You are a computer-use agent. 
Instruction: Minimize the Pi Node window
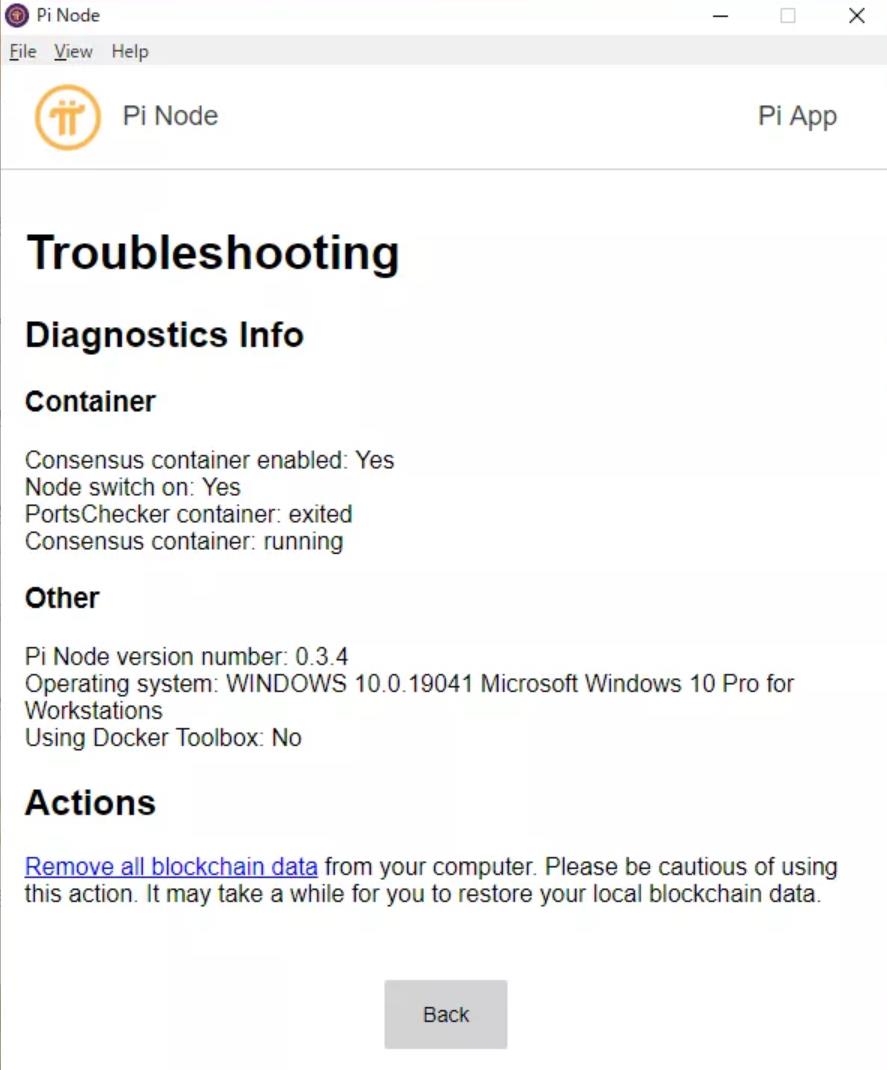coord(721,16)
